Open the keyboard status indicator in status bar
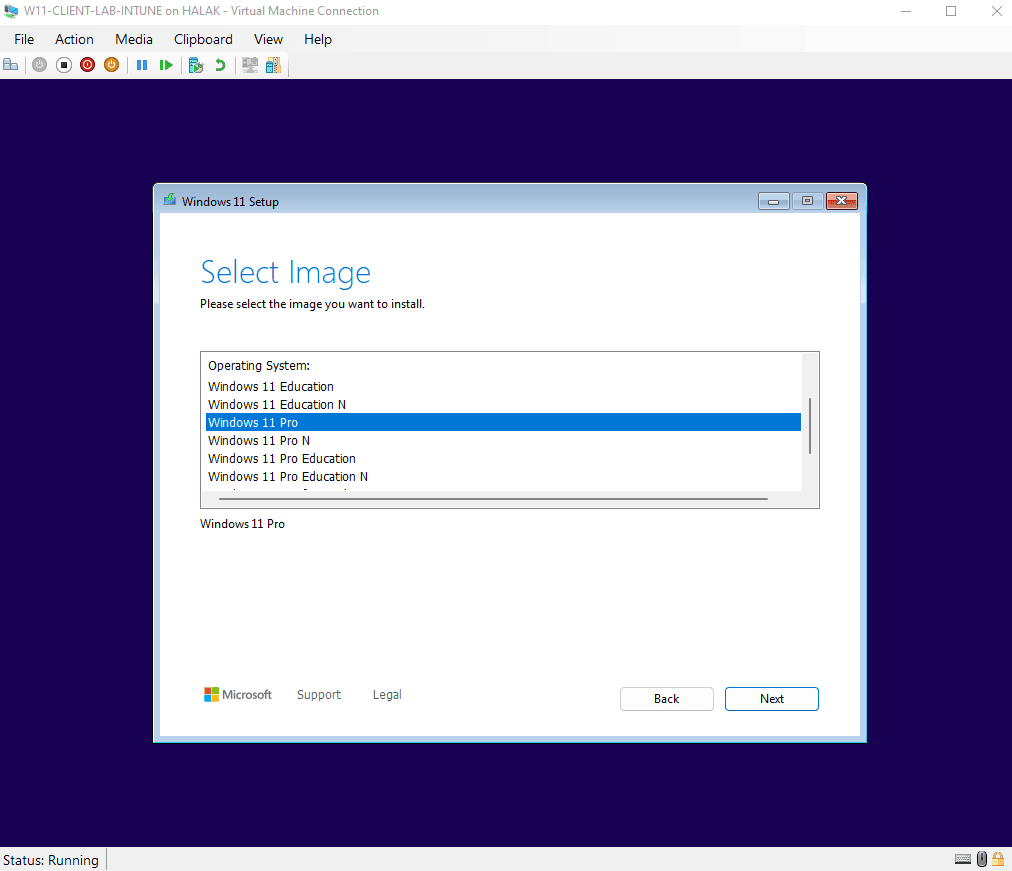Screen dimensions: 1012x871 (962, 859)
